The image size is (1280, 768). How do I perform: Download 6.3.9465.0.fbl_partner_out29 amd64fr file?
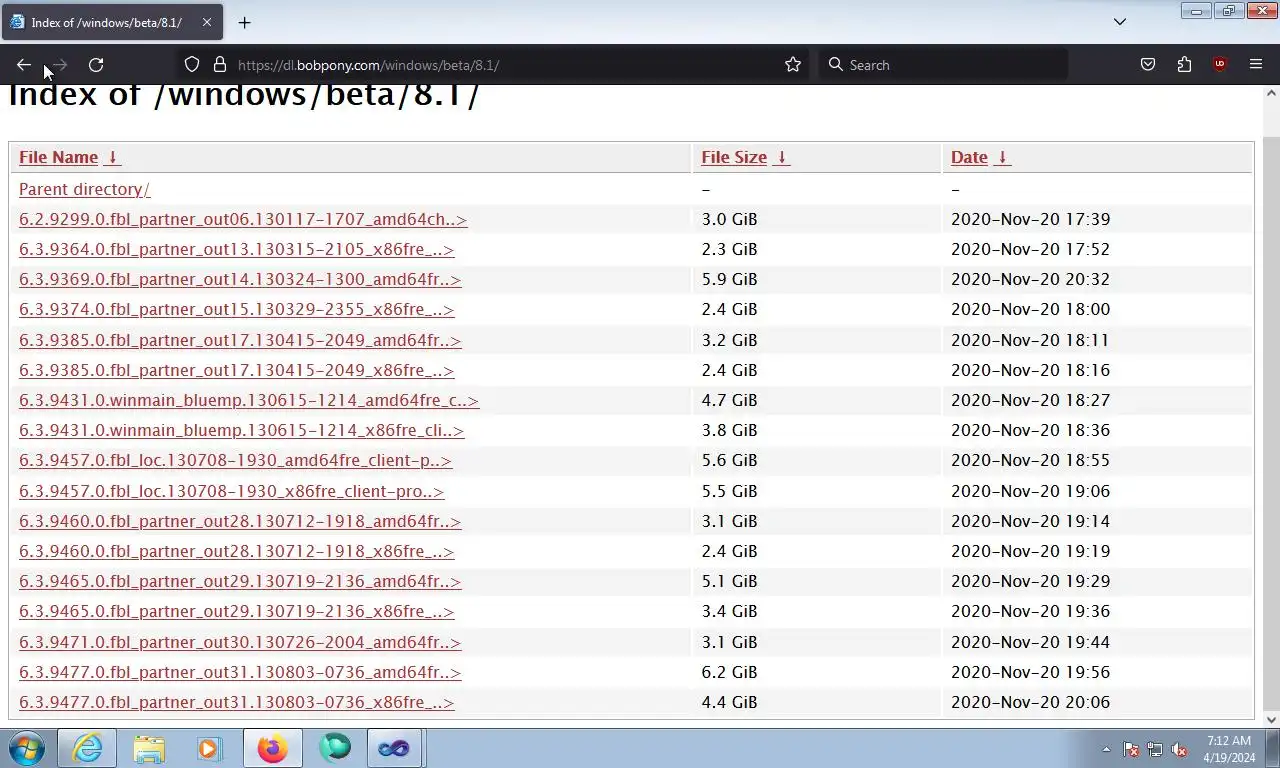point(240,581)
